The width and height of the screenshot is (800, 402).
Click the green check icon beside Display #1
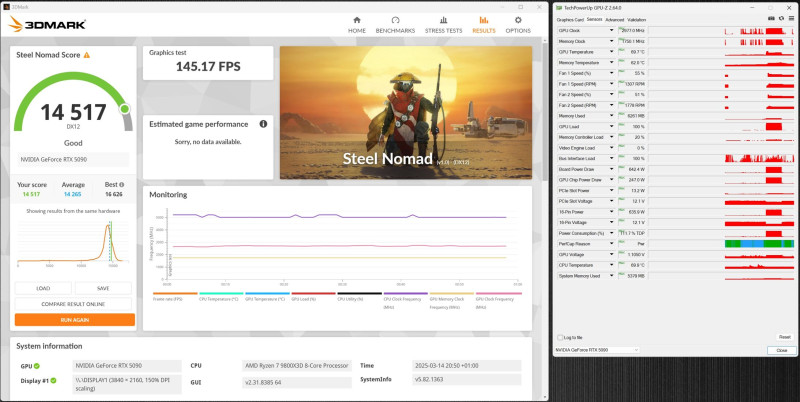(54, 381)
